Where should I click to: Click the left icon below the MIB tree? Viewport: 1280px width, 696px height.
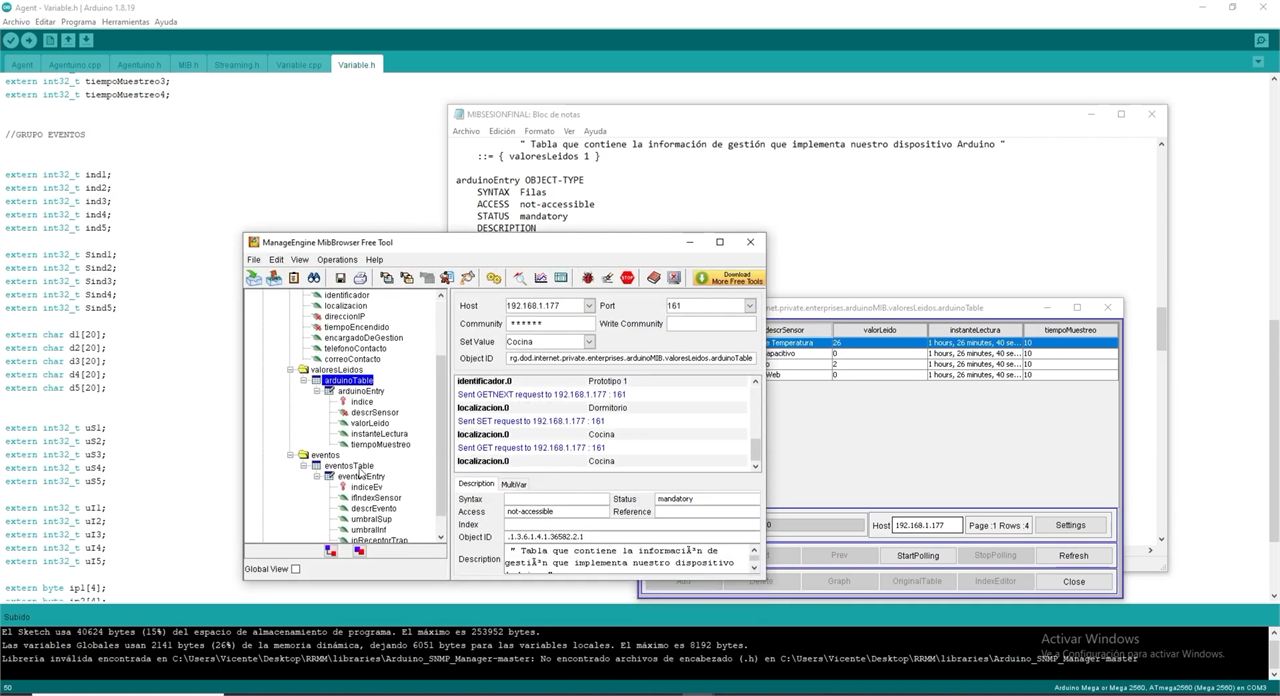point(331,551)
